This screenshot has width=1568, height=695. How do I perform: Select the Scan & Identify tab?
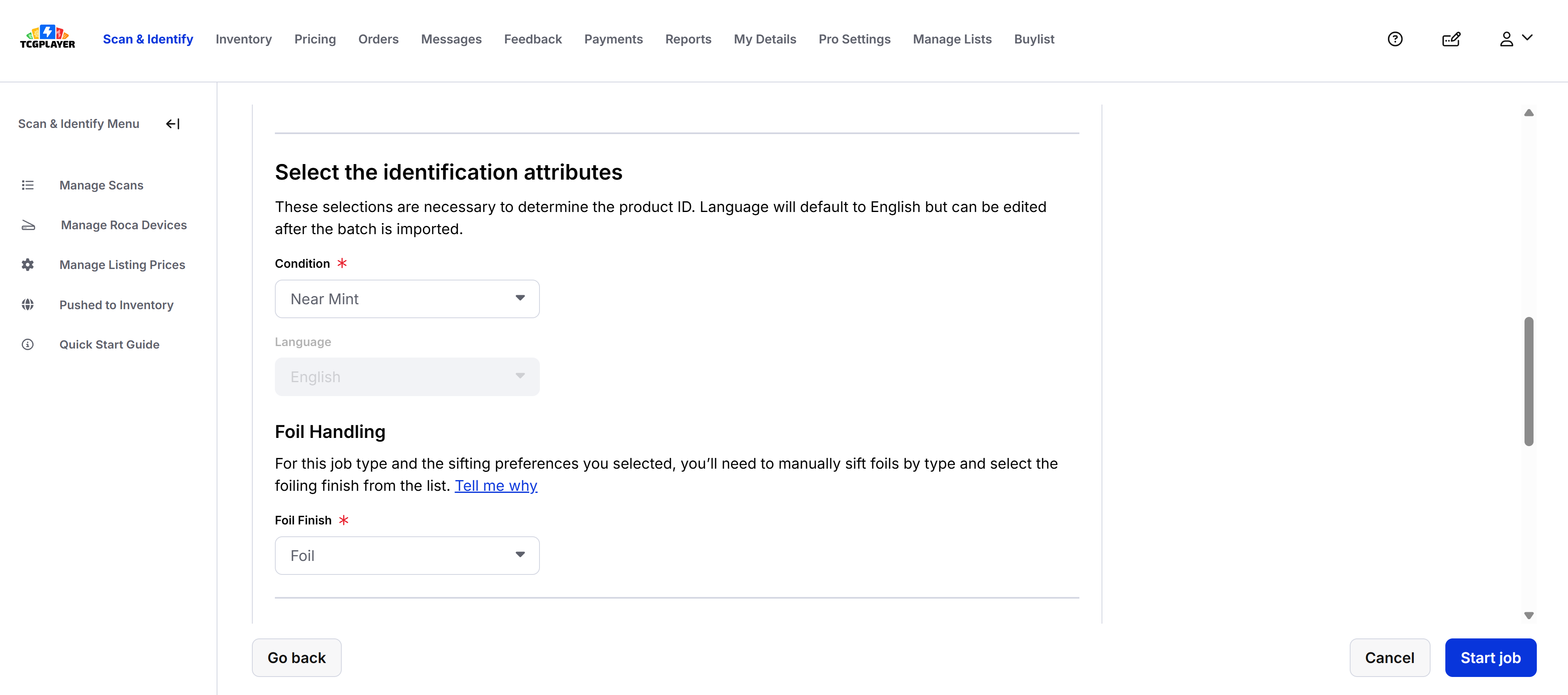pos(148,39)
